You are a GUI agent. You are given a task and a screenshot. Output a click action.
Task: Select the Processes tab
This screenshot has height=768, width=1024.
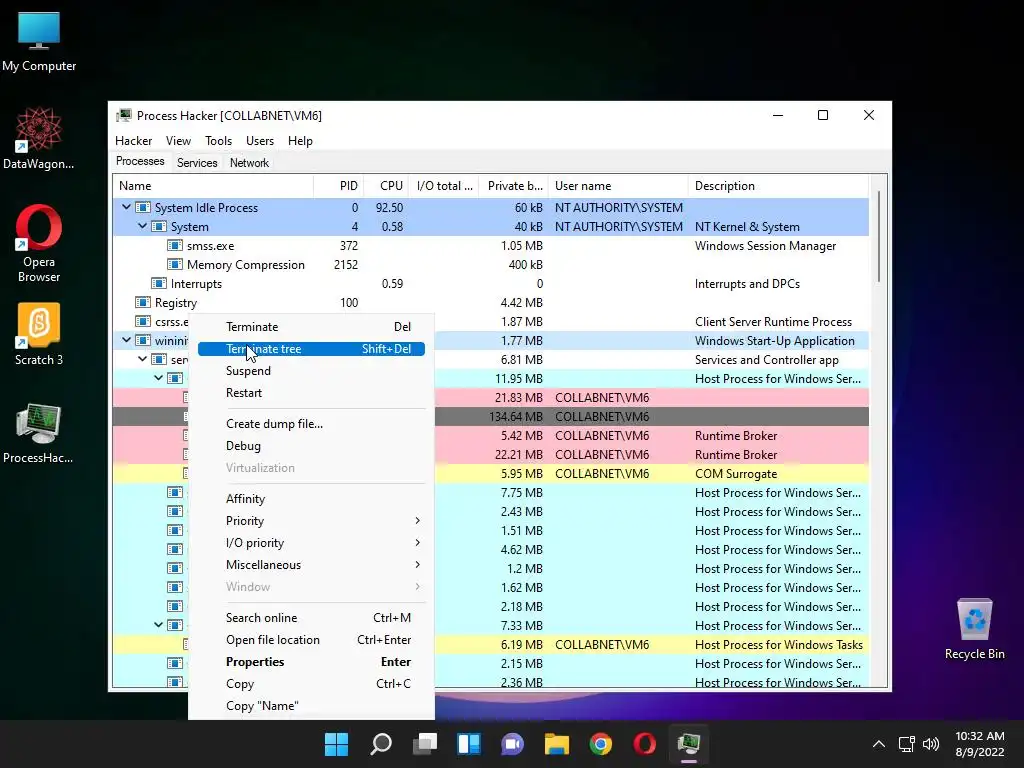[140, 161]
